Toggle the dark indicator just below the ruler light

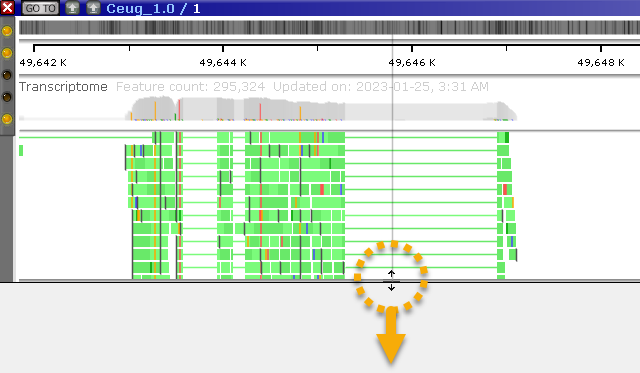pos(7,75)
